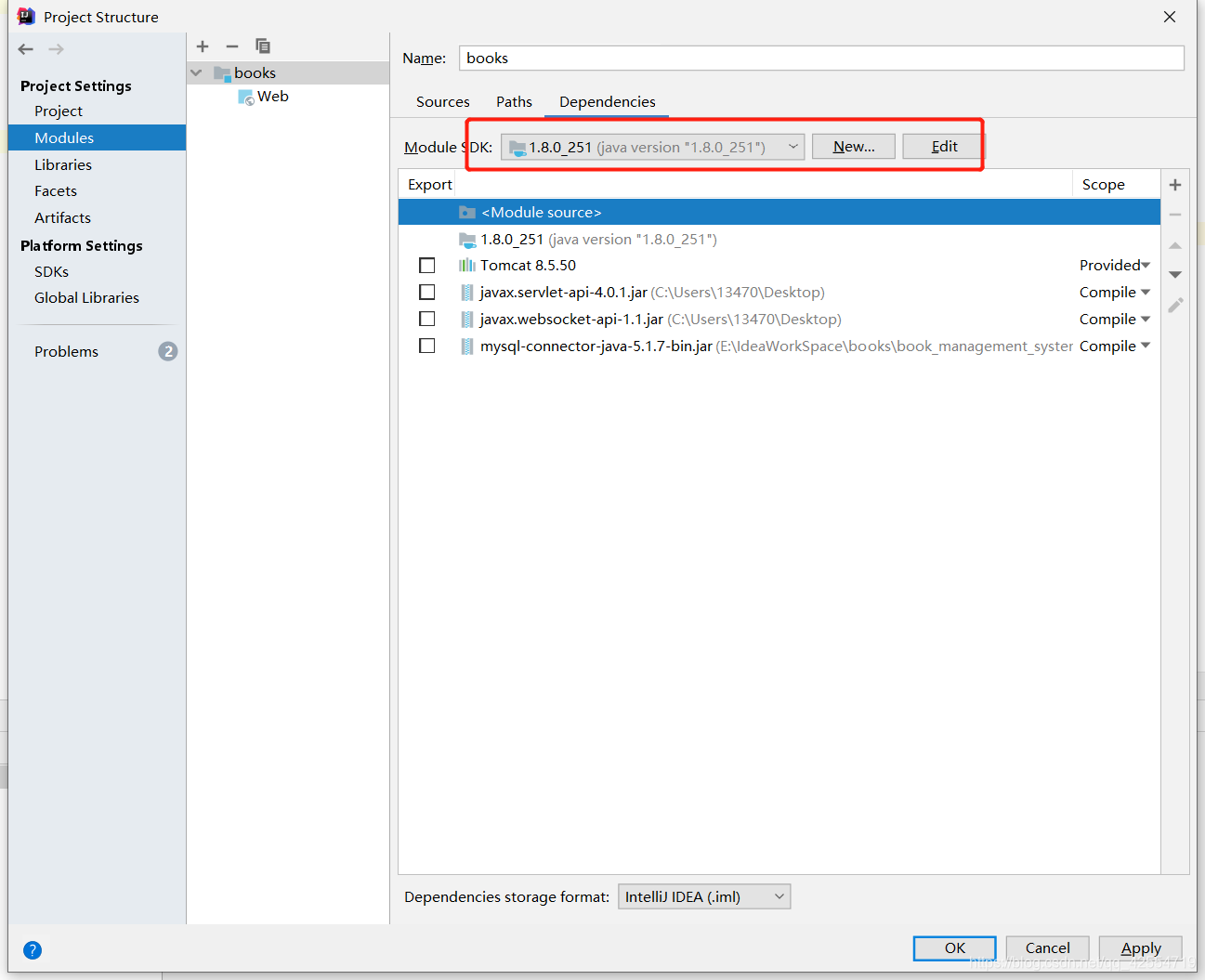Open Problems in sidebar

click(x=66, y=351)
